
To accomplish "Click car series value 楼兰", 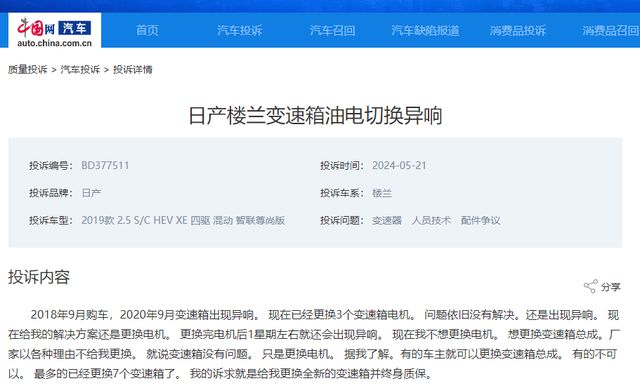I will pos(382,193).
